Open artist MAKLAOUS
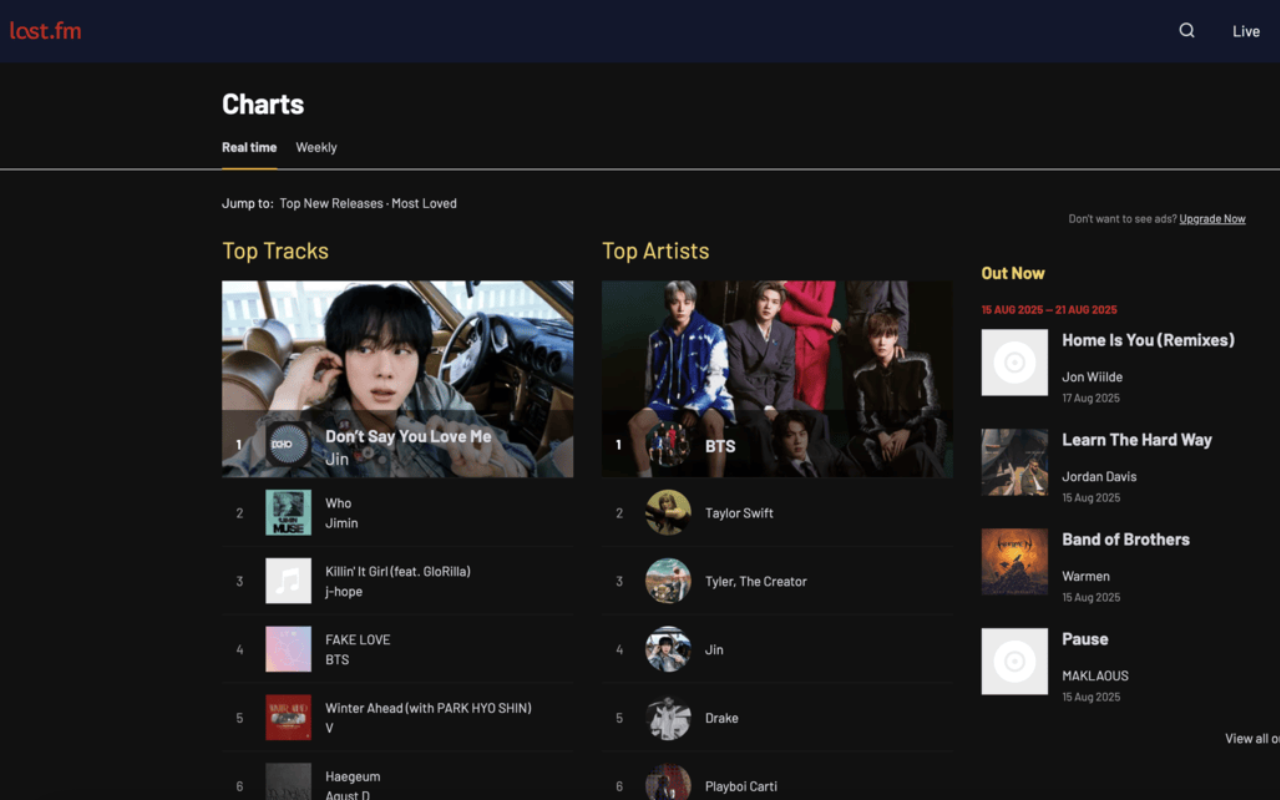Image resolution: width=1280 pixels, height=800 pixels. (x=1095, y=676)
